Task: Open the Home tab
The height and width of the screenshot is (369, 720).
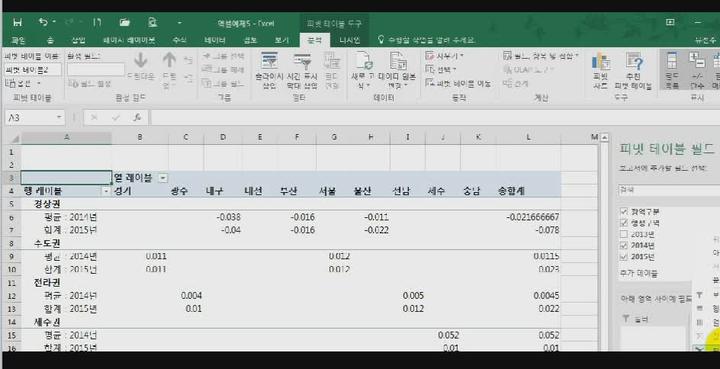Action: click(x=50, y=40)
